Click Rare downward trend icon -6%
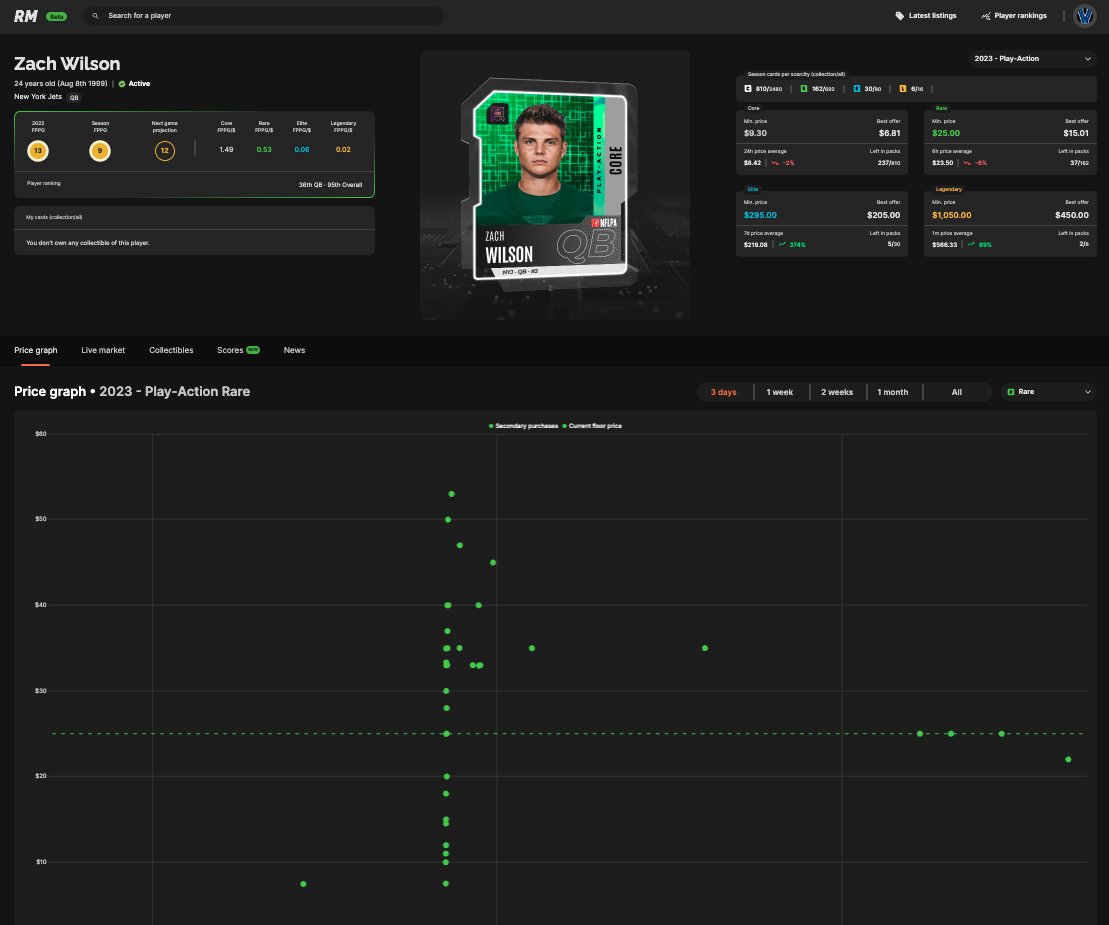1109x925 pixels. [967, 163]
